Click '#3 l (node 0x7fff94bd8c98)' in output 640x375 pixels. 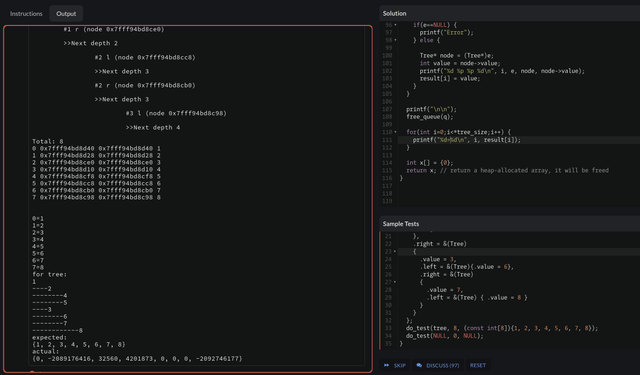(x=176, y=113)
